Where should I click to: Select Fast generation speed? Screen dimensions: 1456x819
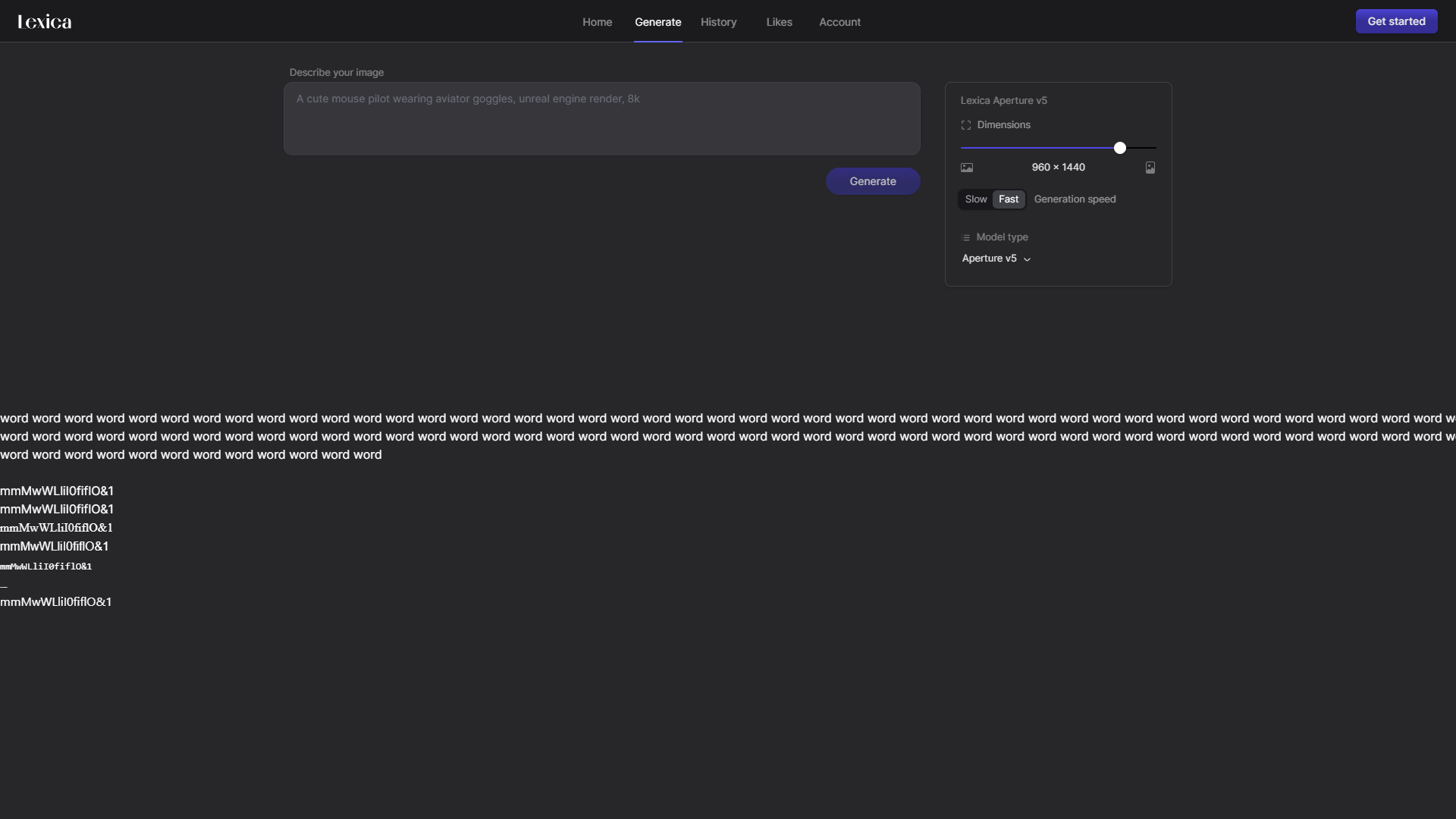pos(1009,199)
